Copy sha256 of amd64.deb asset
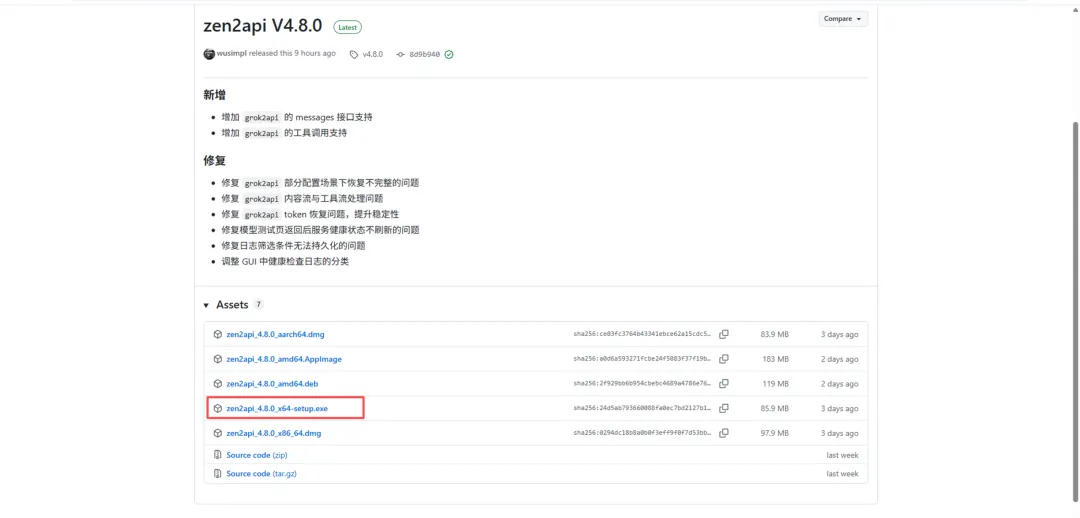Viewport: 1080px width, 518px height. pyautogui.click(x=724, y=384)
